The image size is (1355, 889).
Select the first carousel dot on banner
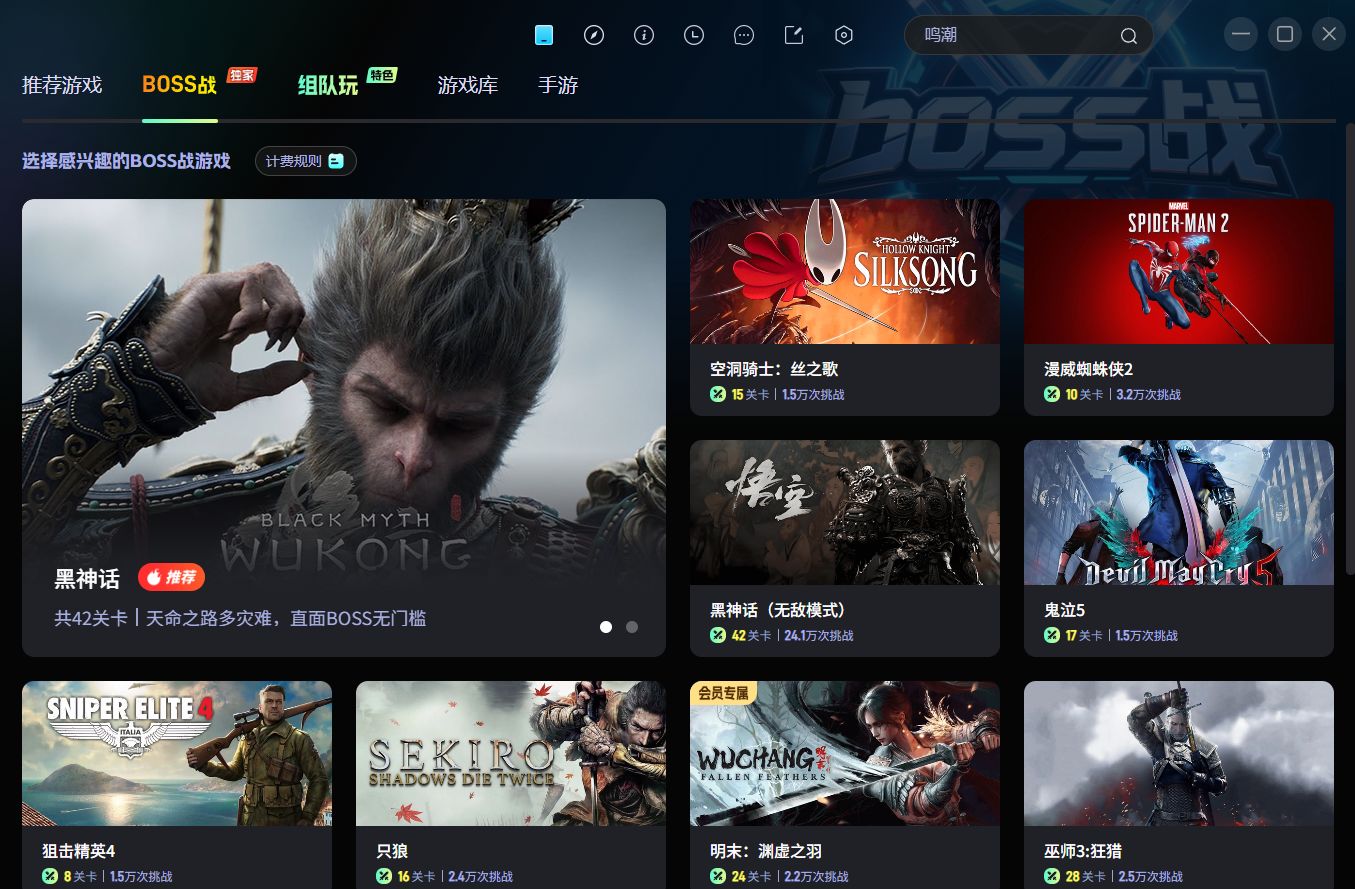point(606,627)
